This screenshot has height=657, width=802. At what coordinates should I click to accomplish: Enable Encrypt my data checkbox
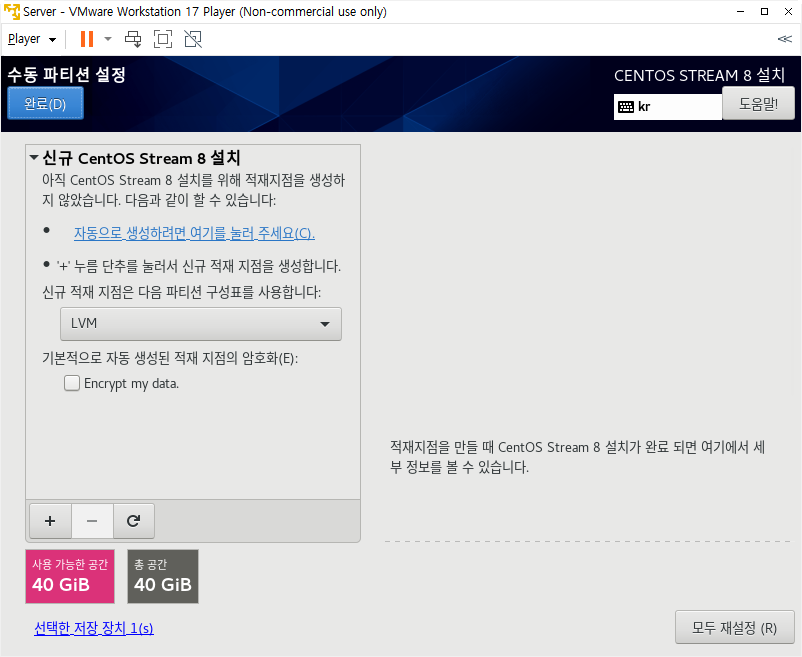coord(72,383)
